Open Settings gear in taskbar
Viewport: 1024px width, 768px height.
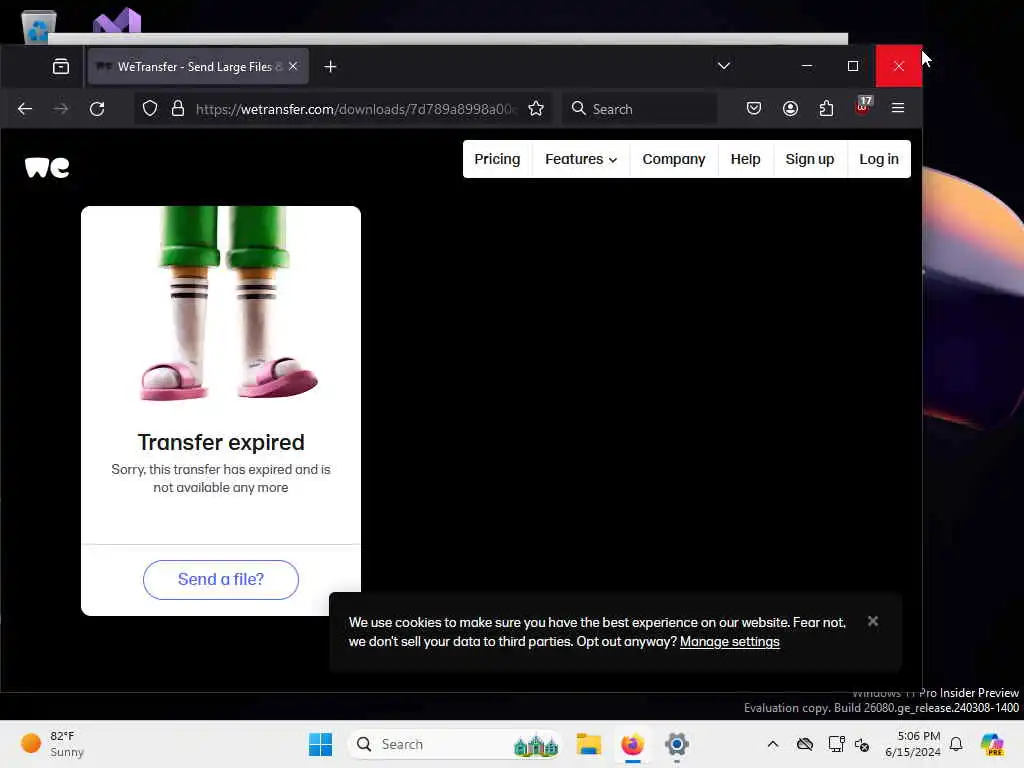coord(677,744)
